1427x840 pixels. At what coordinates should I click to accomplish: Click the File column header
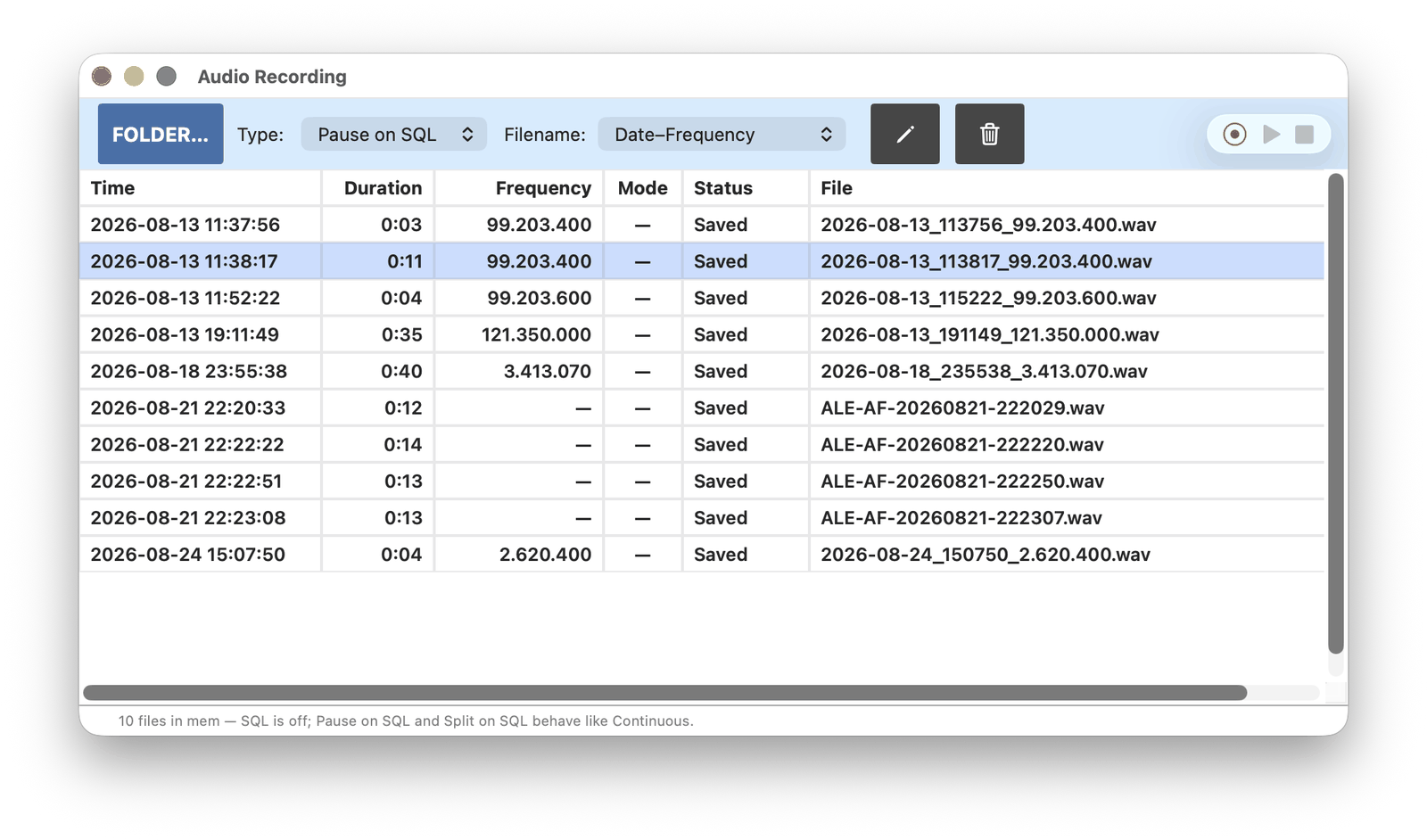tap(1067, 188)
